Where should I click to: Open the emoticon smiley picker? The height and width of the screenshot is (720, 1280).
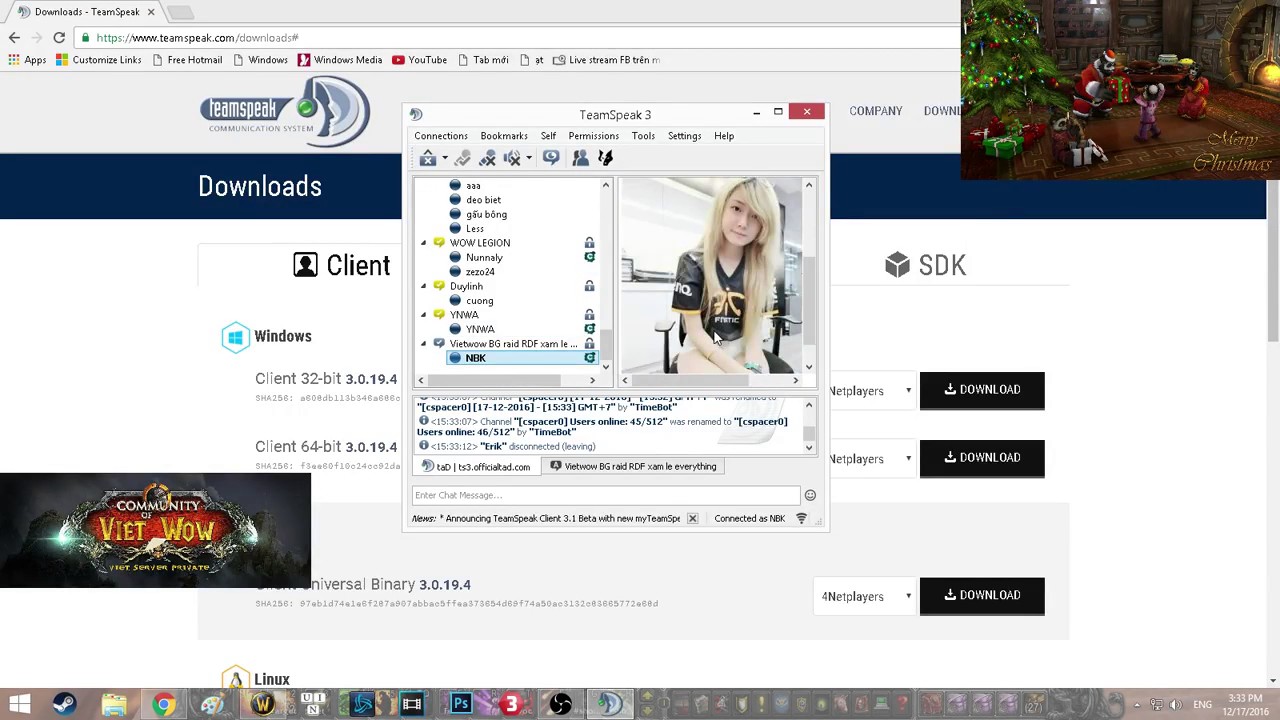point(810,495)
